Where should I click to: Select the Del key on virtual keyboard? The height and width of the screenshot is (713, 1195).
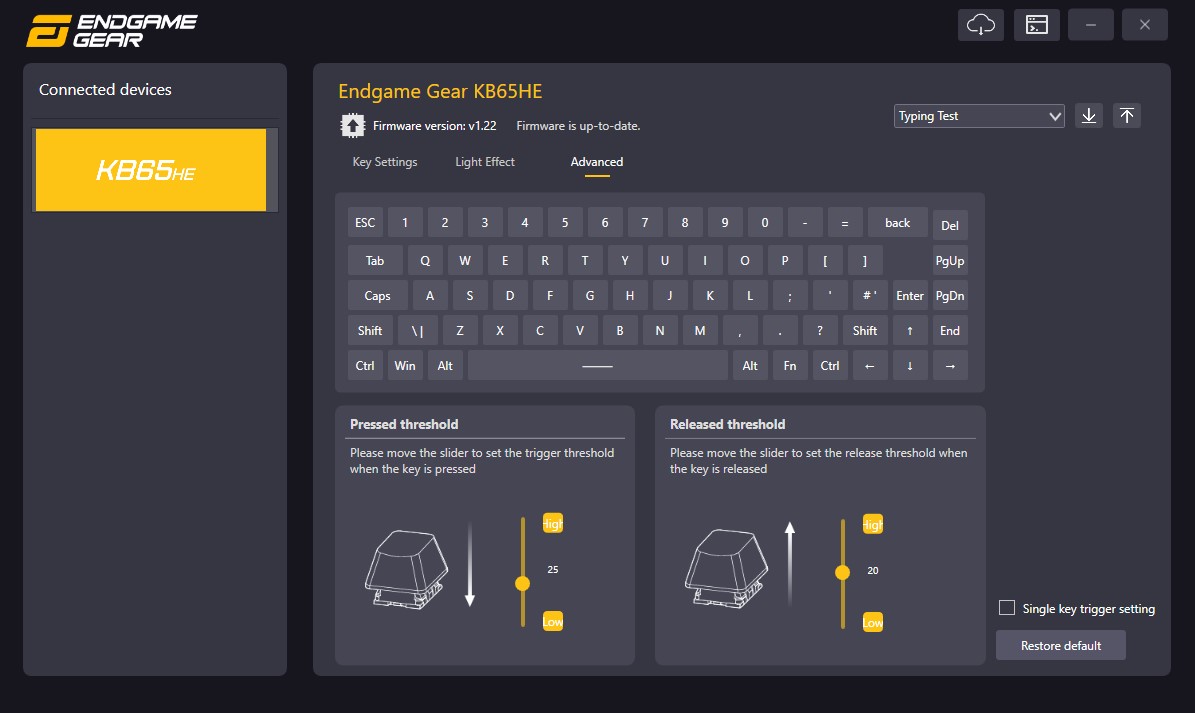(950, 225)
